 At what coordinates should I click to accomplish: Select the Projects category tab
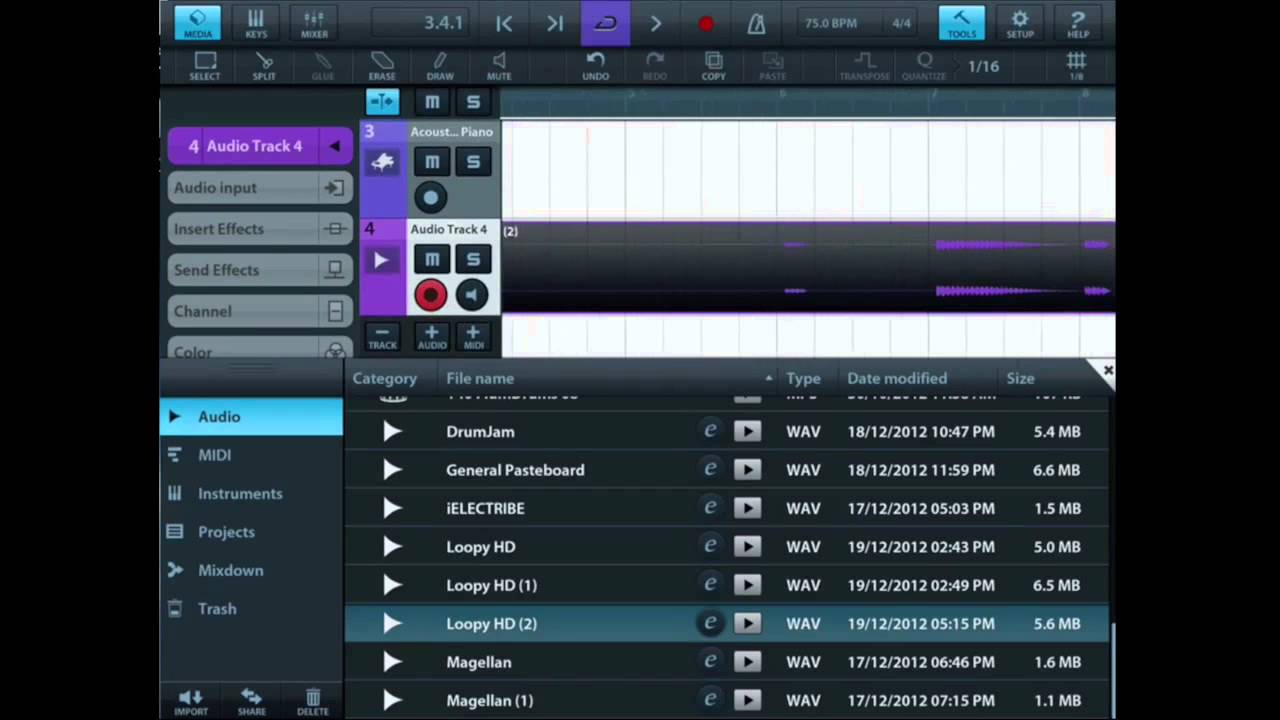[251, 532]
